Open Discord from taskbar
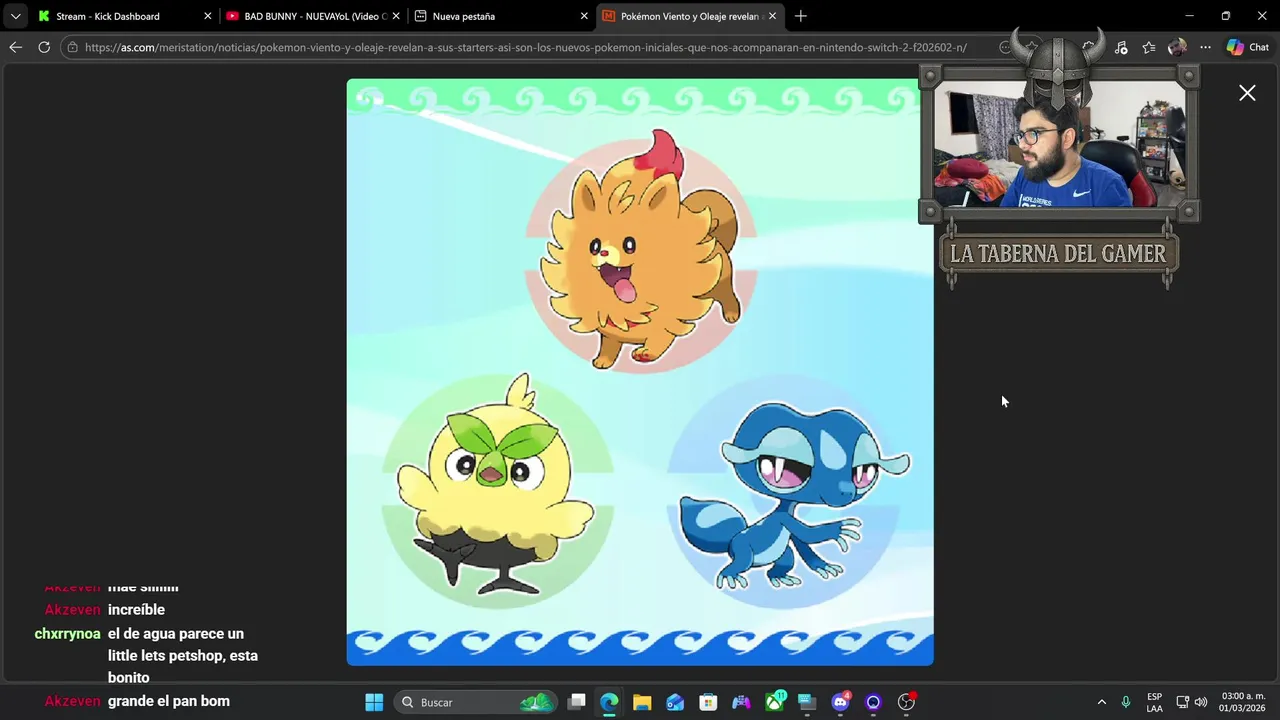Viewport: 1280px width, 720px height. click(x=840, y=702)
